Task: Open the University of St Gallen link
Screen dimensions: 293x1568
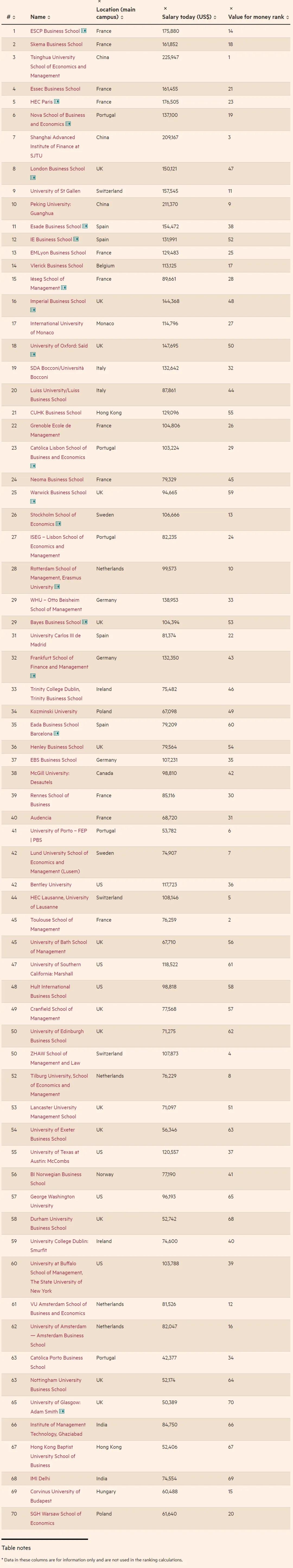Action: [x=55, y=191]
